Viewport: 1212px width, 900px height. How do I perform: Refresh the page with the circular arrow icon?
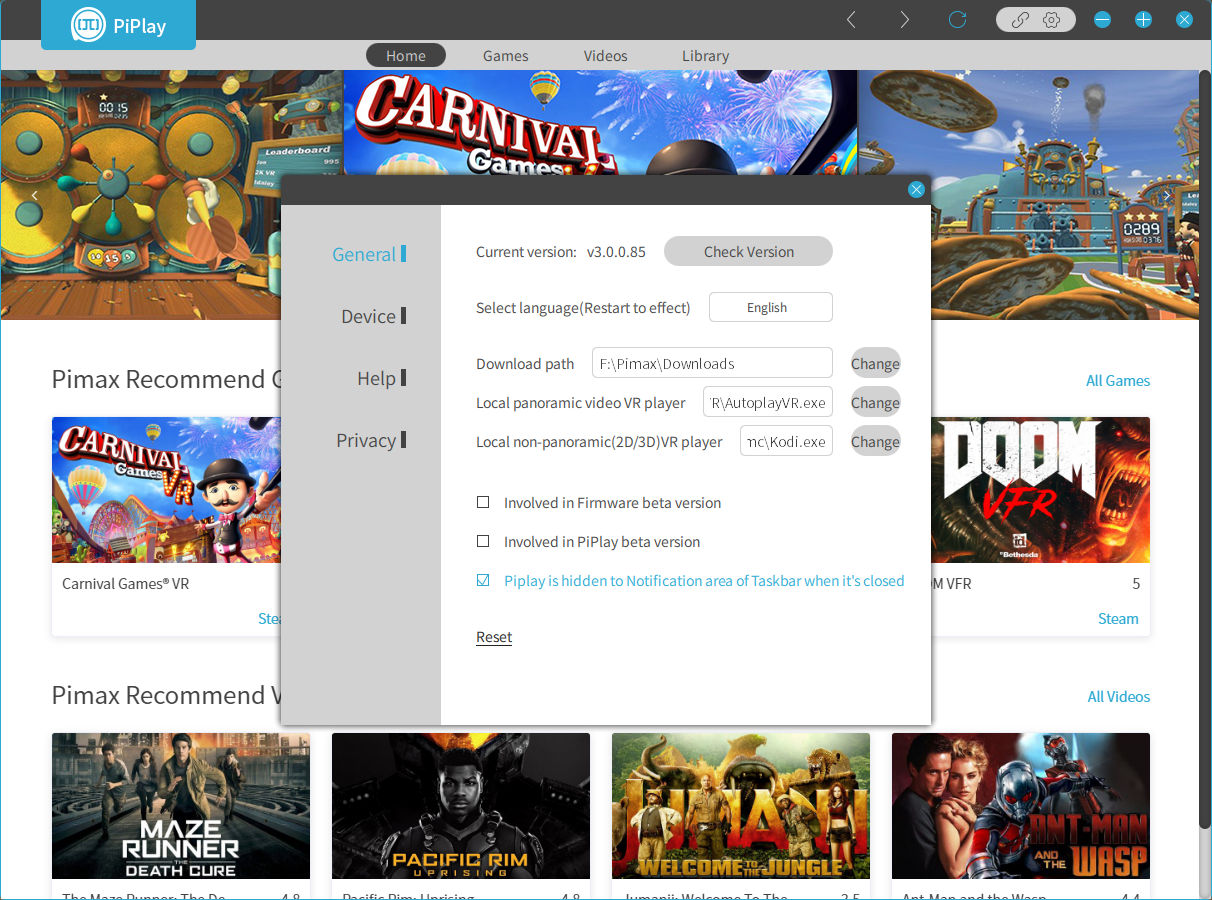(957, 20)
